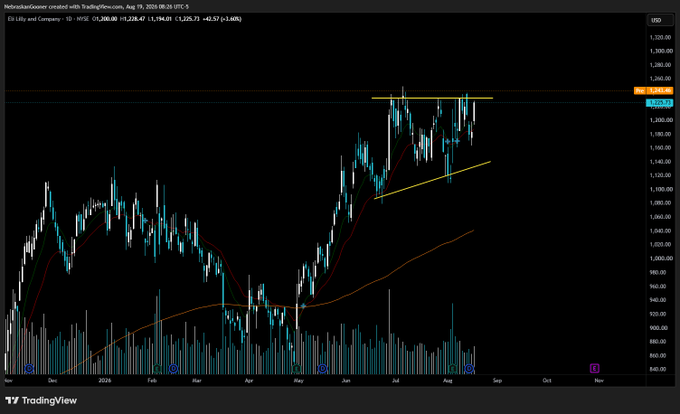Click the high value H1,228.47
This screenshot has width=680, height=414.
click(x=132, y=19)
